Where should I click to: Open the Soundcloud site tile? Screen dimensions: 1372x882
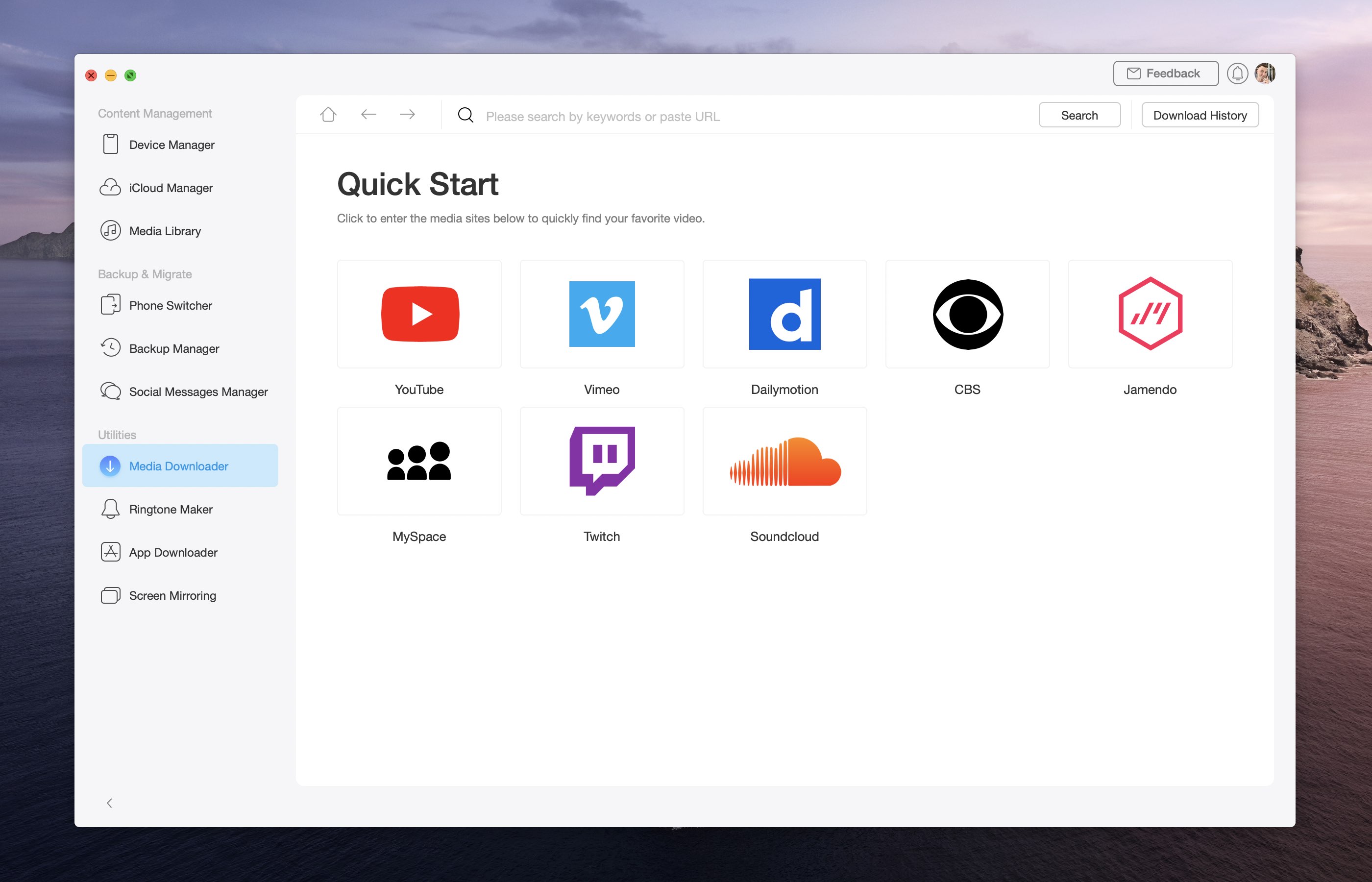tap(784, 461)
